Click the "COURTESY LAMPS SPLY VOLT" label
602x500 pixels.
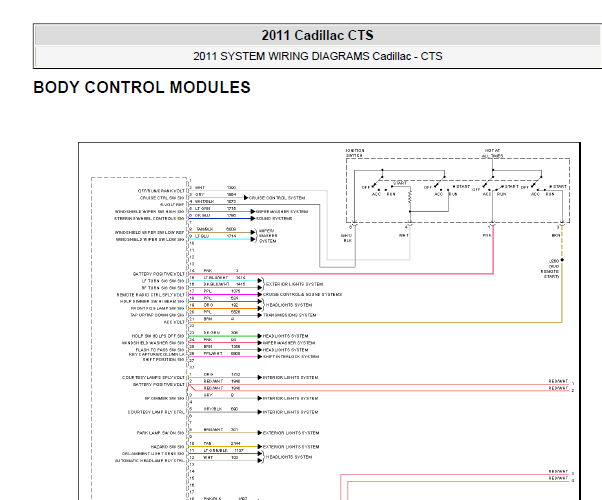tap(154, 378)
